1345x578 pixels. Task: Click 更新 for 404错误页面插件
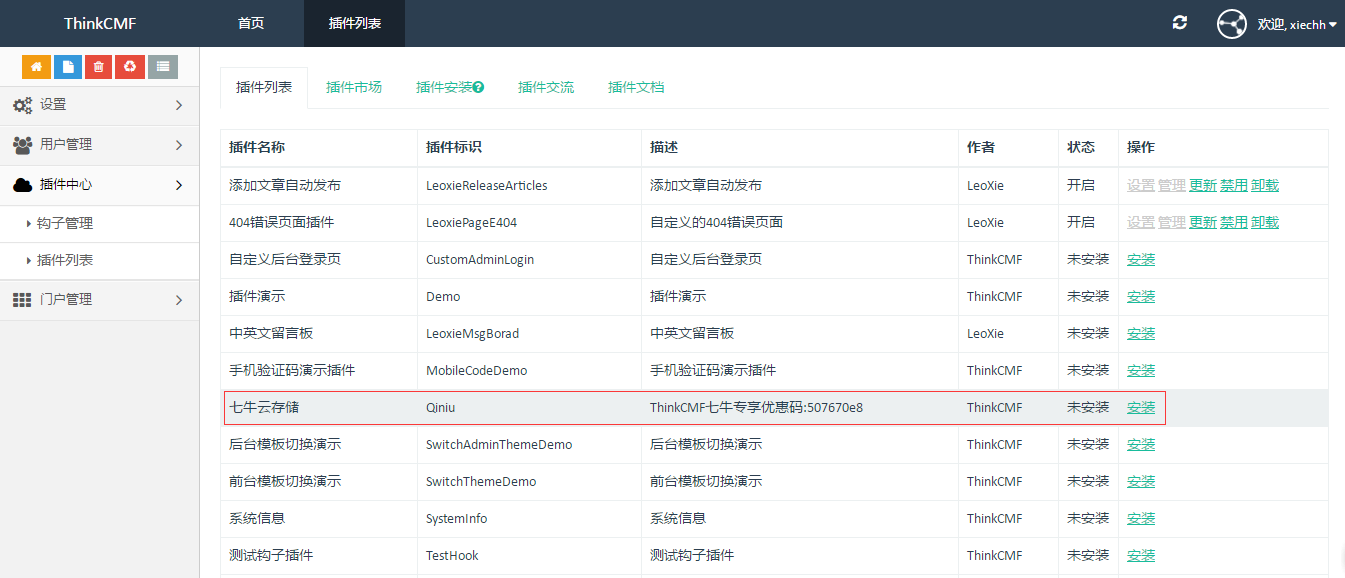coord(1203,222)
